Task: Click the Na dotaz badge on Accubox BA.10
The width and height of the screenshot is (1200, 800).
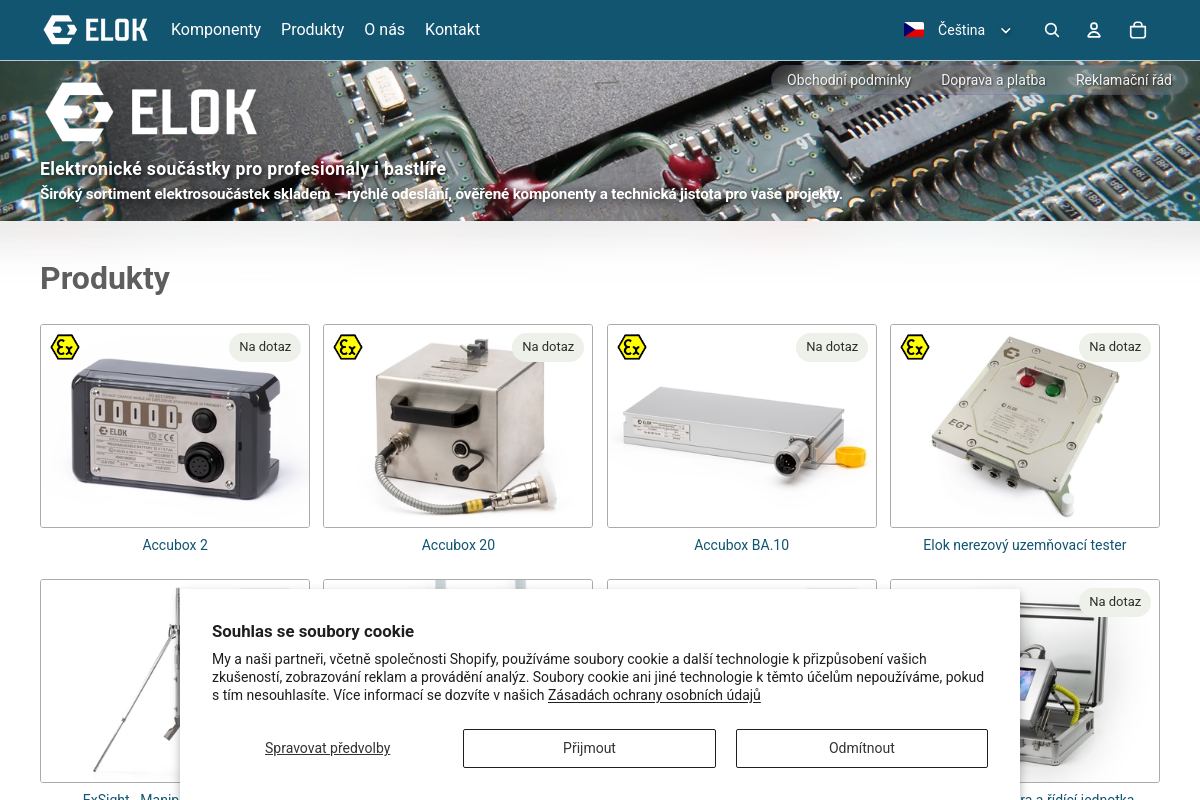Action: point(832,347)
